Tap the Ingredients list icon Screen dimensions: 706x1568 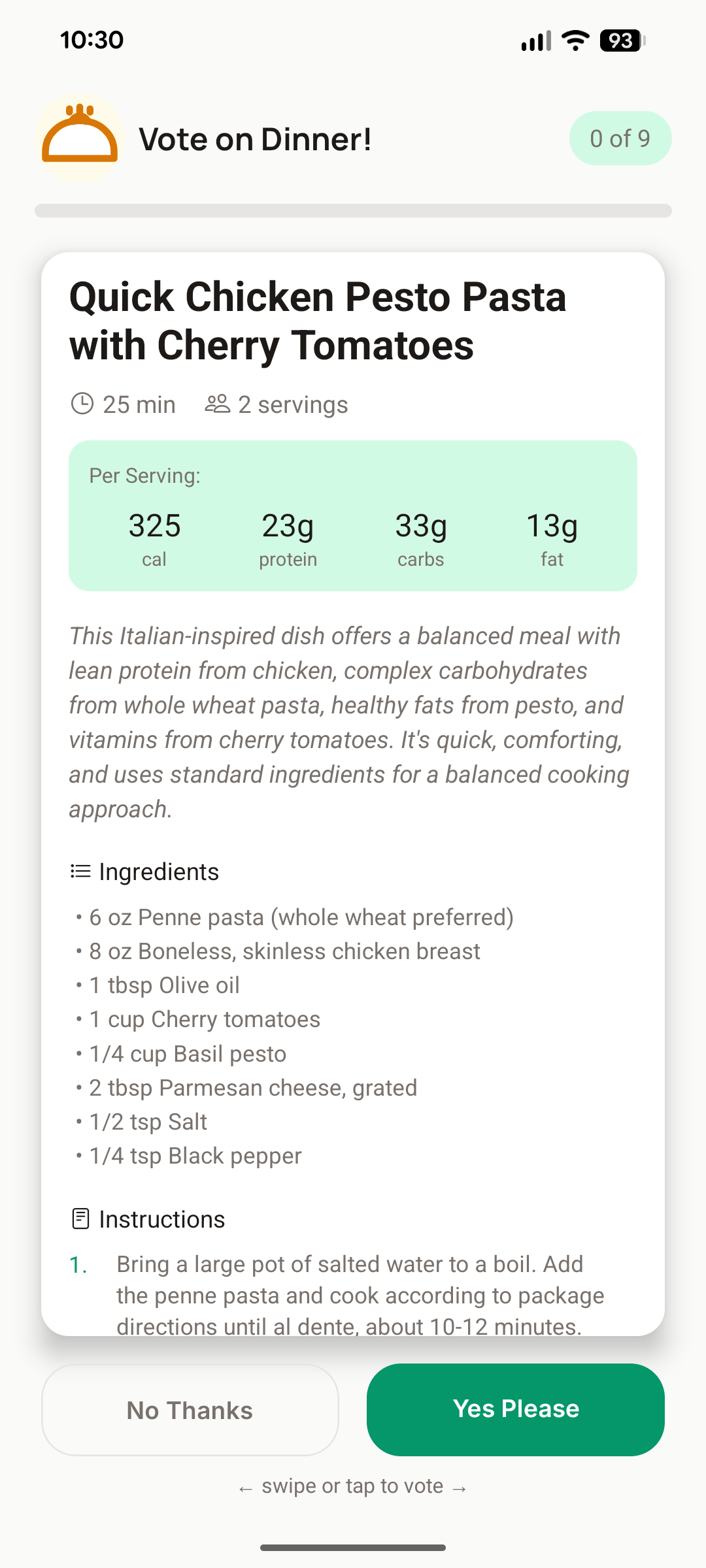point(80,872)
